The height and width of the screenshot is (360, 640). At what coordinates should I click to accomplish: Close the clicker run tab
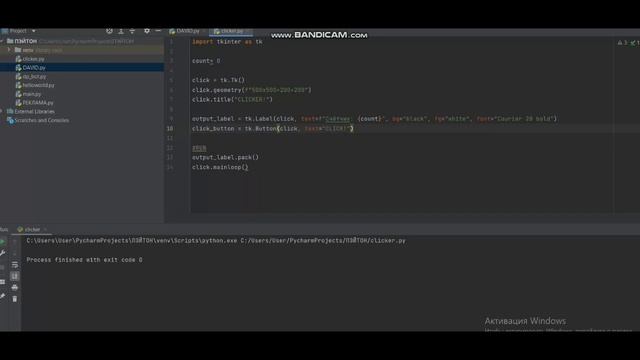pos(45,229)
